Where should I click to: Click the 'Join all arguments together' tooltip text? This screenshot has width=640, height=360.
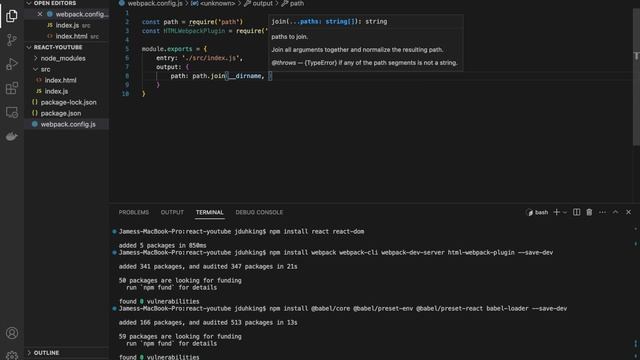coord(357,50)
